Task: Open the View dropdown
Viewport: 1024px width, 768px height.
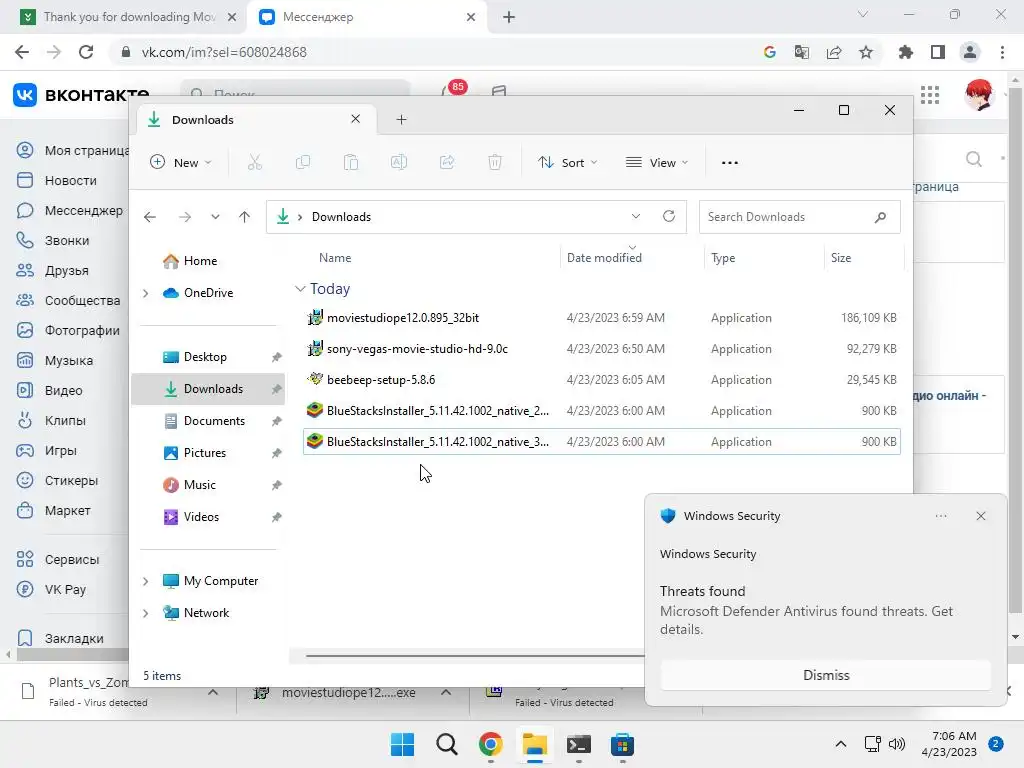Action: coord(657,163)
